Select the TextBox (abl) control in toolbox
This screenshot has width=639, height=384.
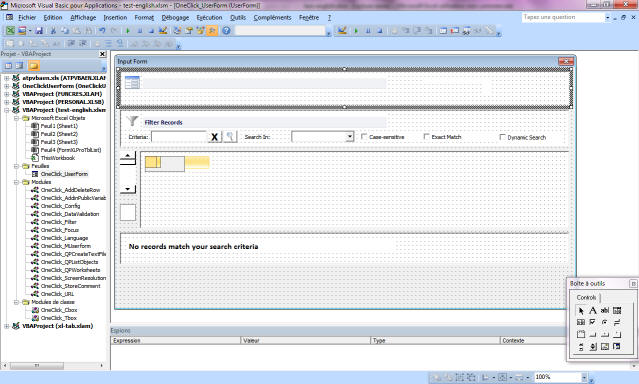click(605, 311)
